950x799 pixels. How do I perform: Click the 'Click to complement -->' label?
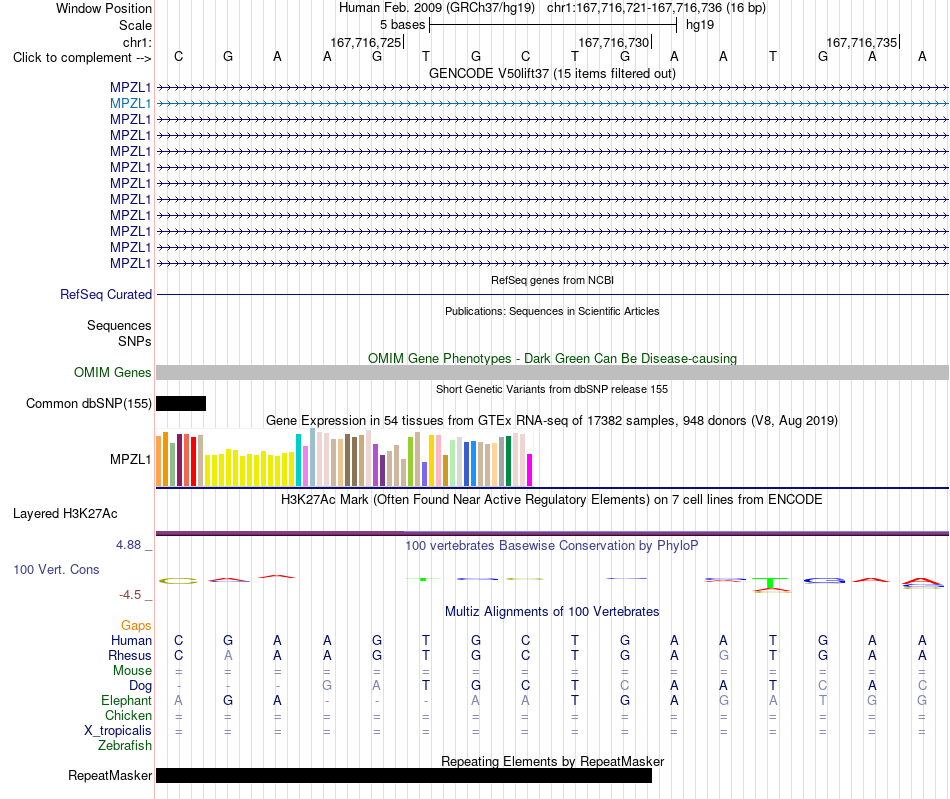tap(82, 58)
